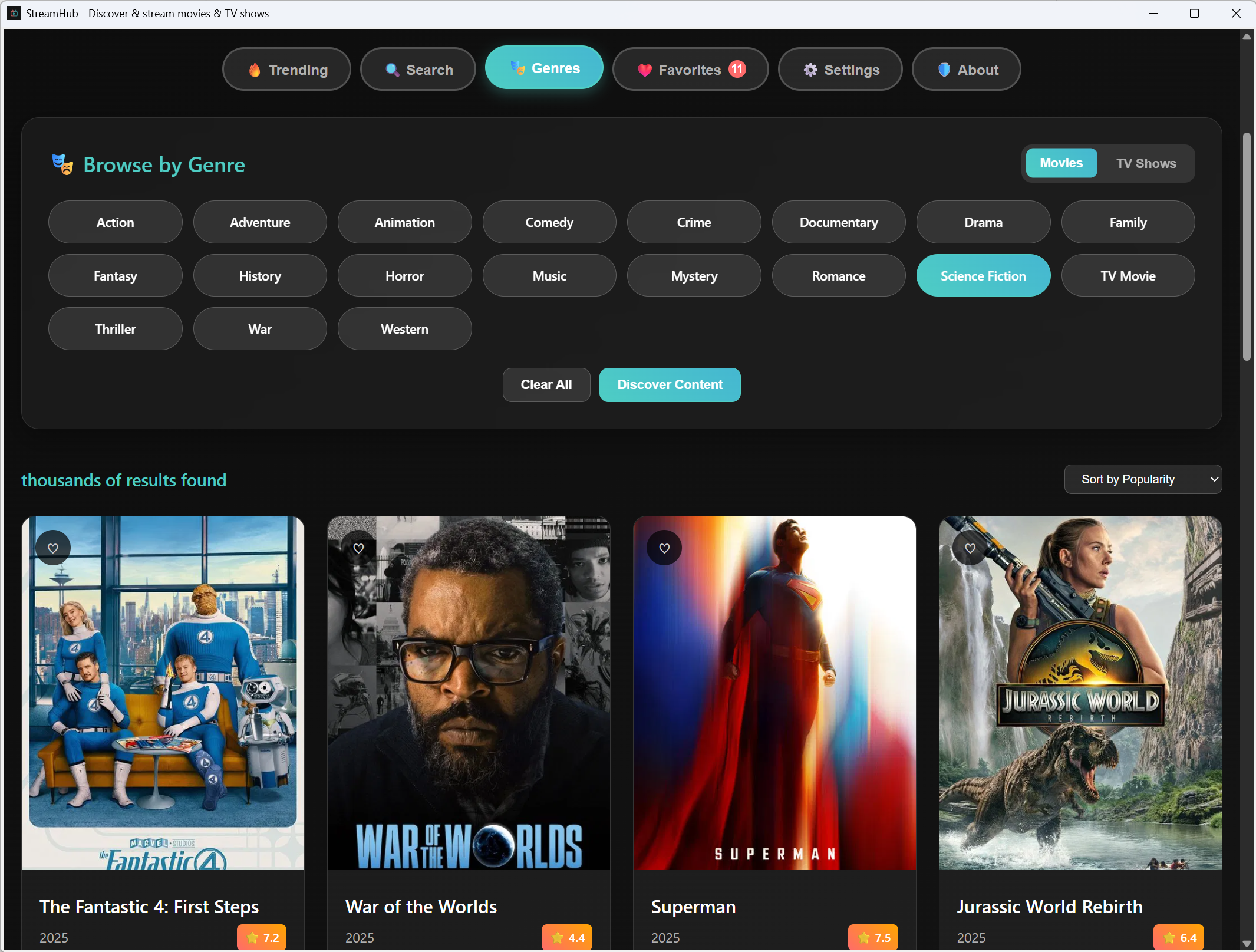The image size is (1256, 952).
Task: Click the 4.4 rating badge
Action: click(x=567, y=937)
